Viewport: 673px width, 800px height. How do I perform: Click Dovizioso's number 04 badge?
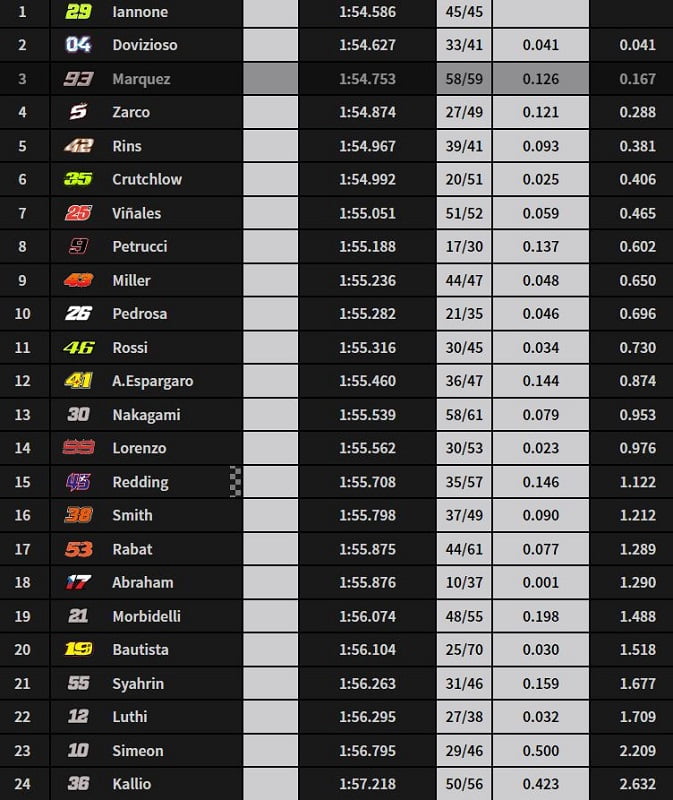click(x=78, y=45)
